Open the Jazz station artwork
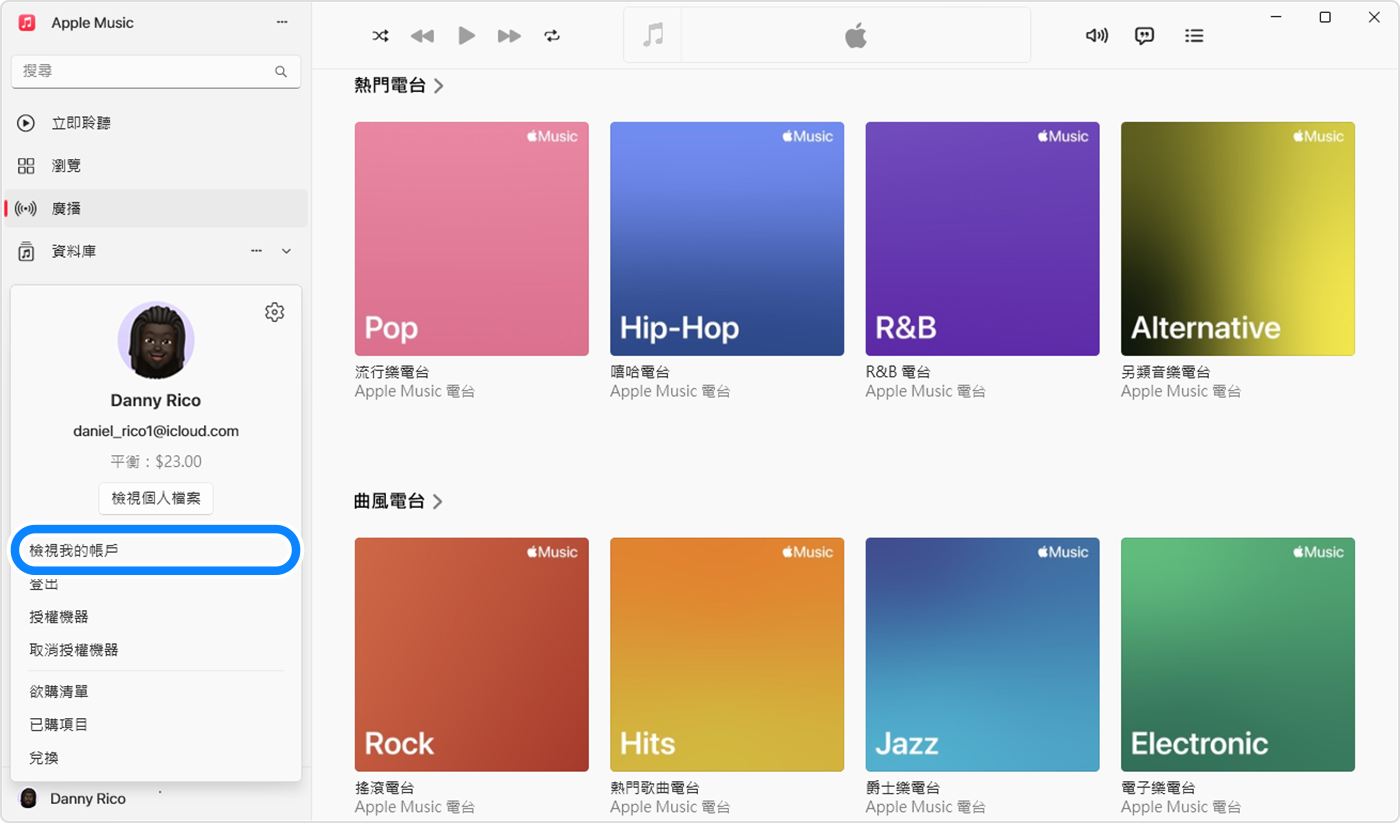 (983, 655)
